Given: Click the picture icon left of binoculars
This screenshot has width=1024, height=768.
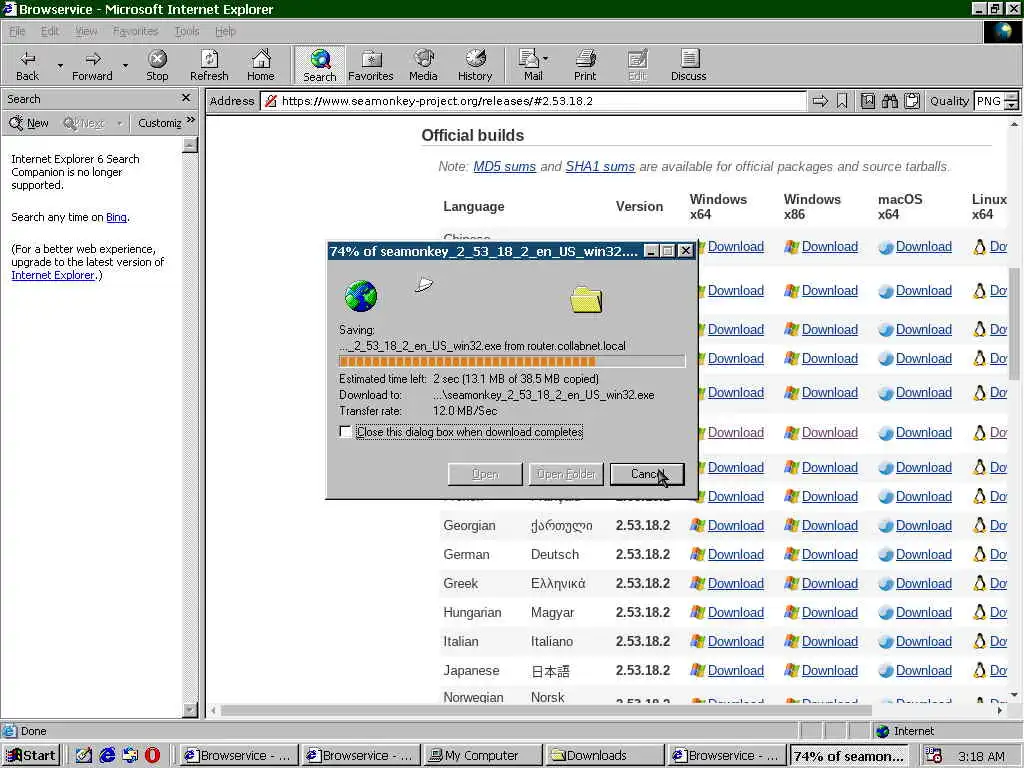Looking at the screenshot, I should (867, 101).
